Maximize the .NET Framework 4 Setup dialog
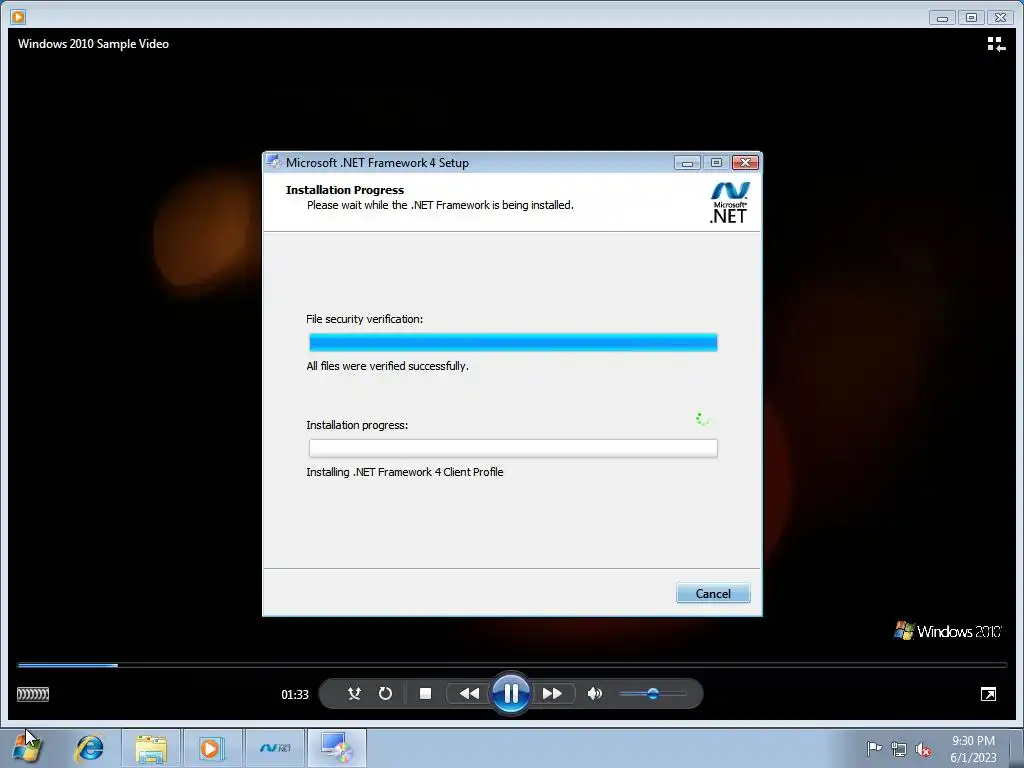This screenshot has height=768, width=1024. tap(716, 163)
